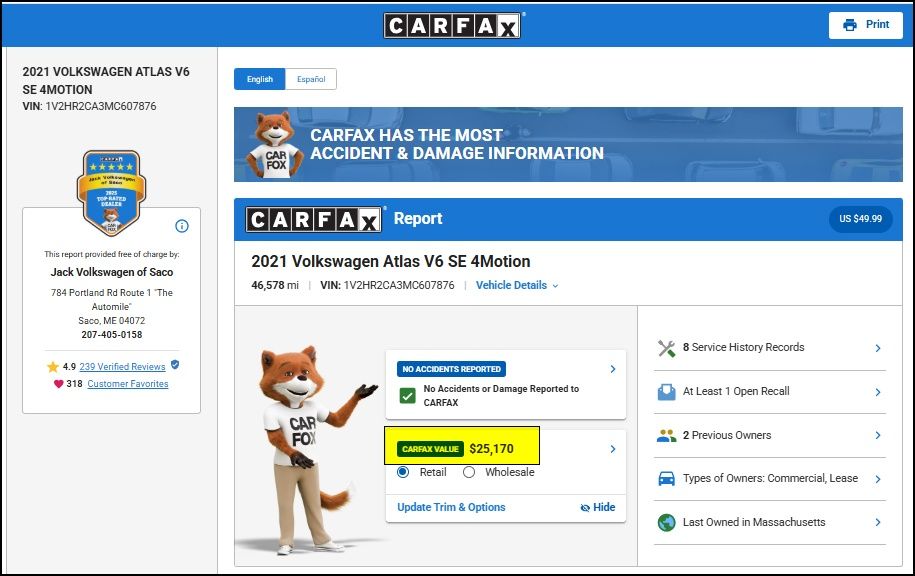Screen dimensions: 915x576
Task: Click Jack Volkswagen of Saco dealer name
Action: (x=111, y=272)
